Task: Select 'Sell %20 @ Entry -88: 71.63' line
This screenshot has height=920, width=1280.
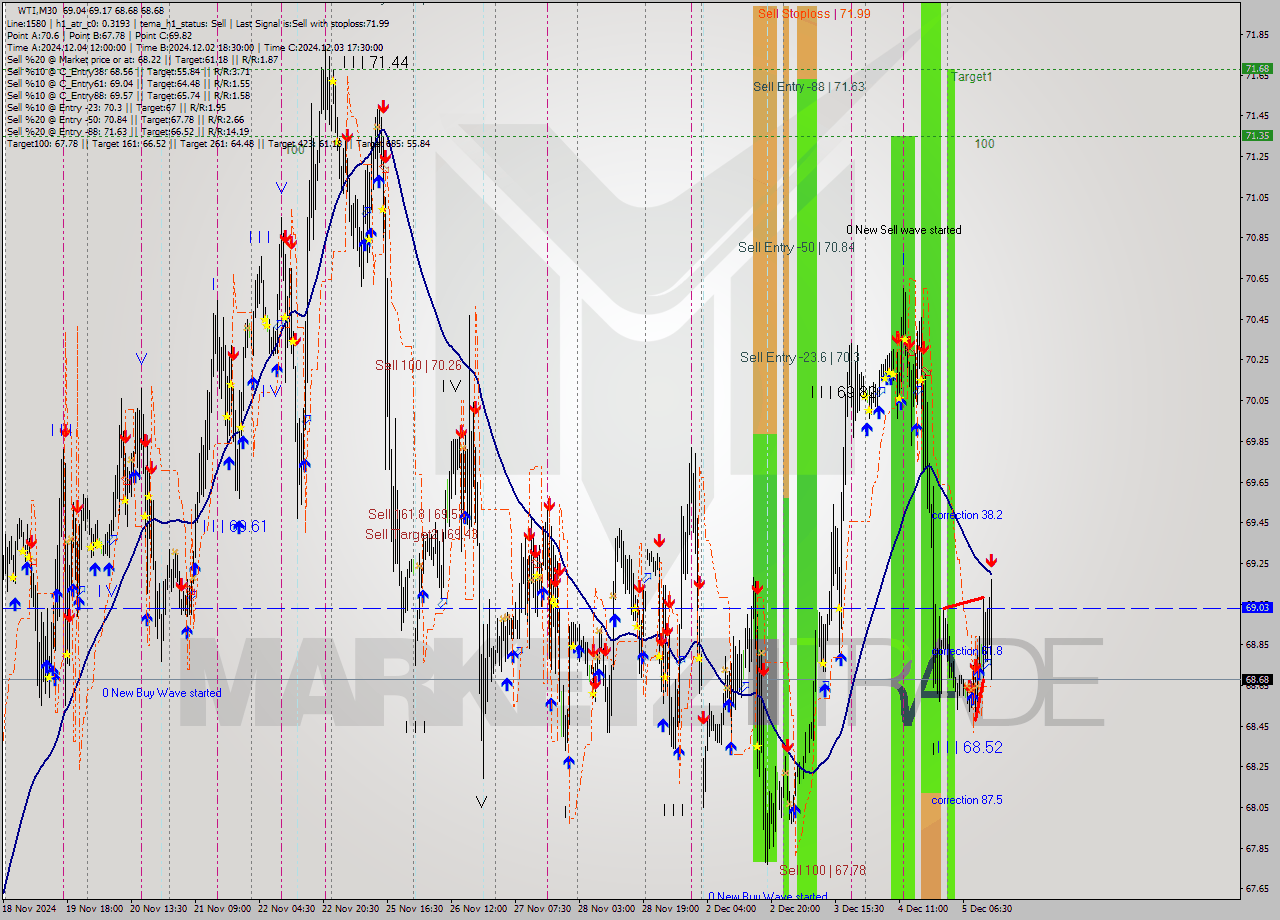Action: pyautogui.click(x=128, y=131)
